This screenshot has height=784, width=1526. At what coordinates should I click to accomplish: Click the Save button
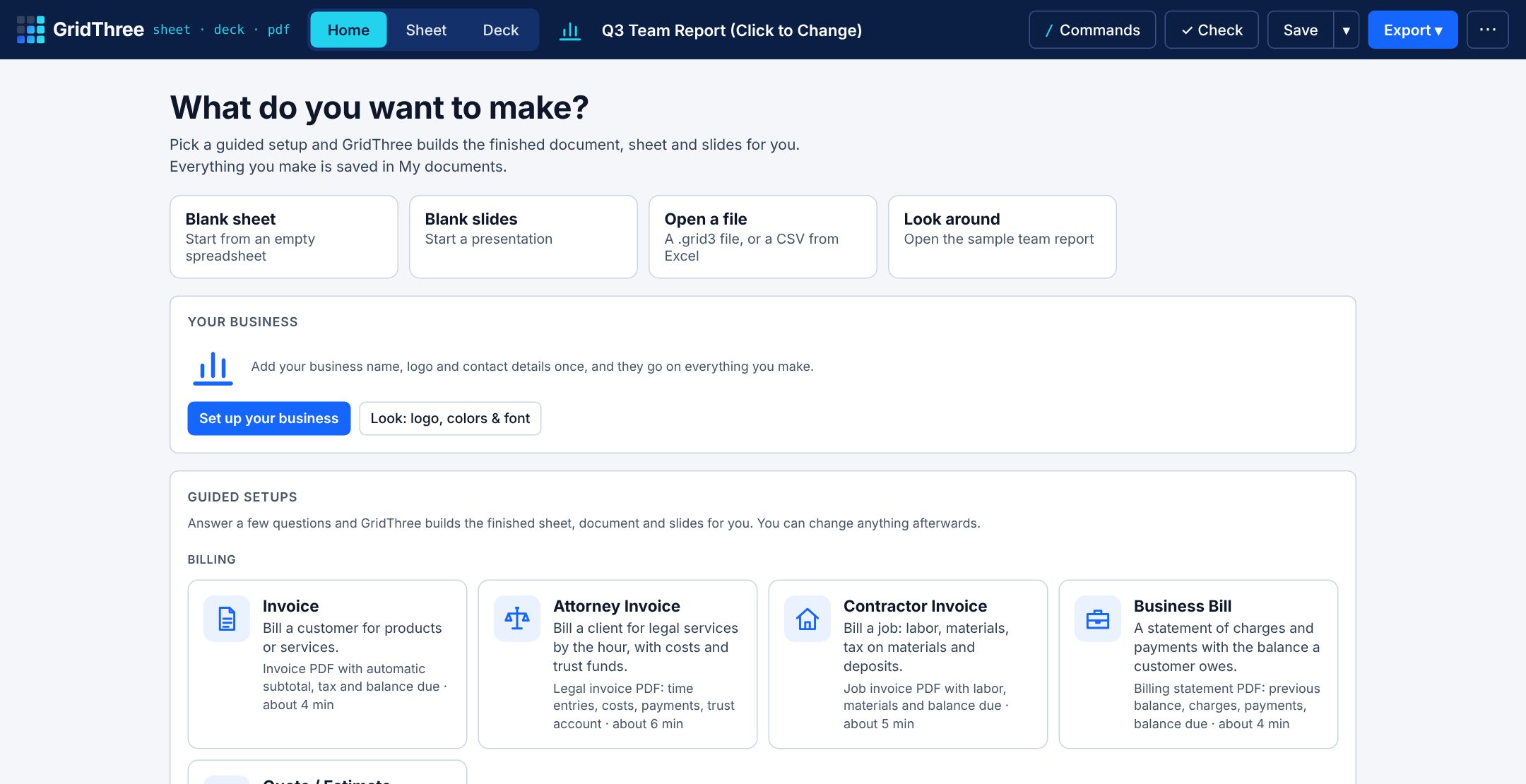tap(1301, 30)
